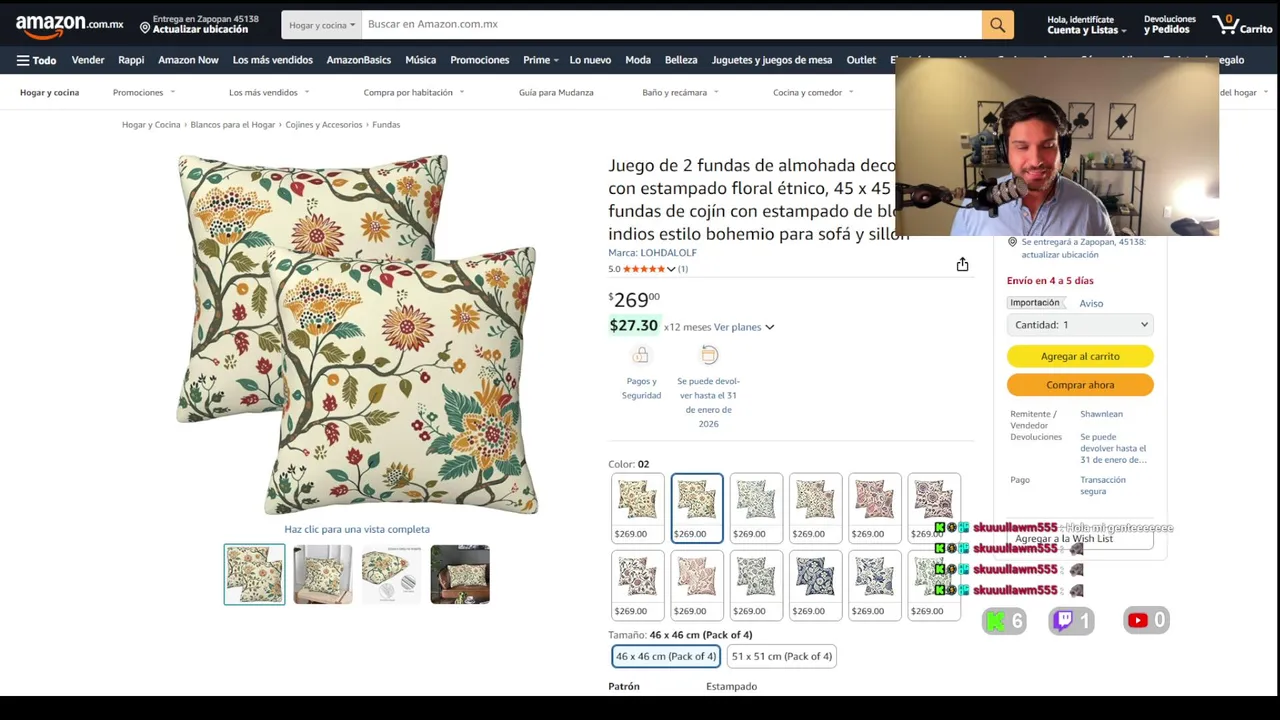Open the Todo hamburger menu
The image size is (1280, 720).
(x=36, y=60)
